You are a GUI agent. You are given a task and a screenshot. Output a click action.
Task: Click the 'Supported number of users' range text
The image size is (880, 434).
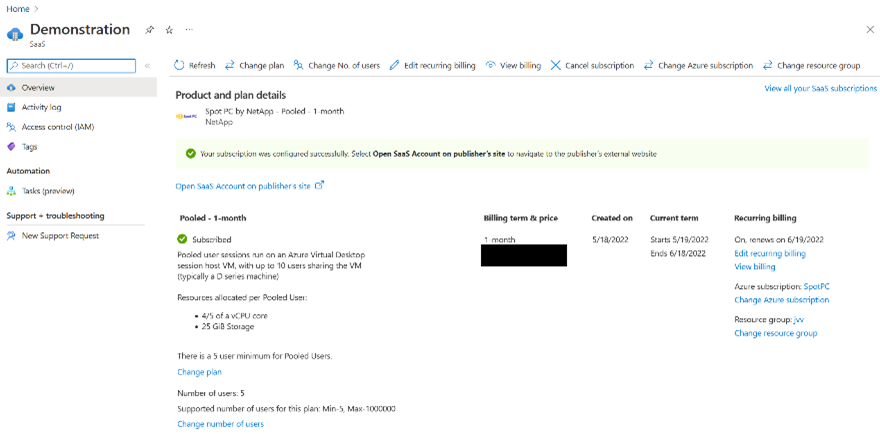click(x=286, y=409)
